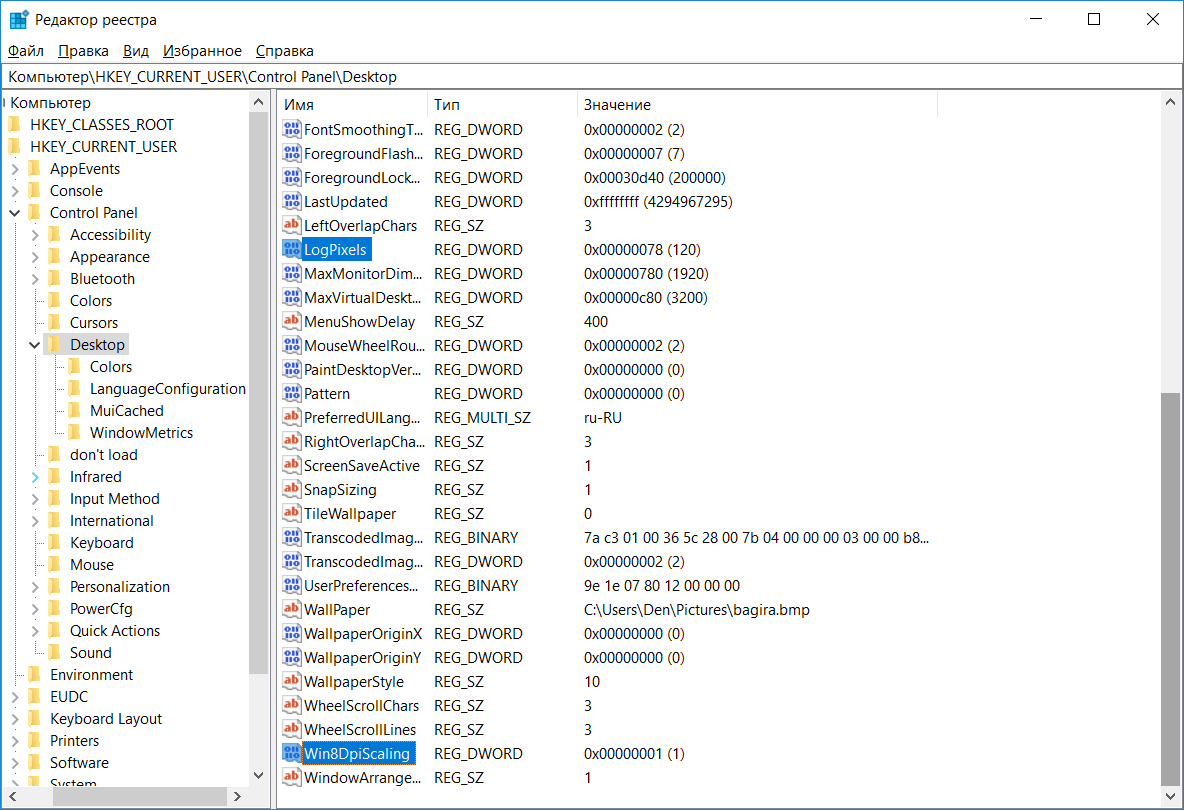Click the Personalization folder icon
Screen dimensions: 1184x810
pos(54,586)
